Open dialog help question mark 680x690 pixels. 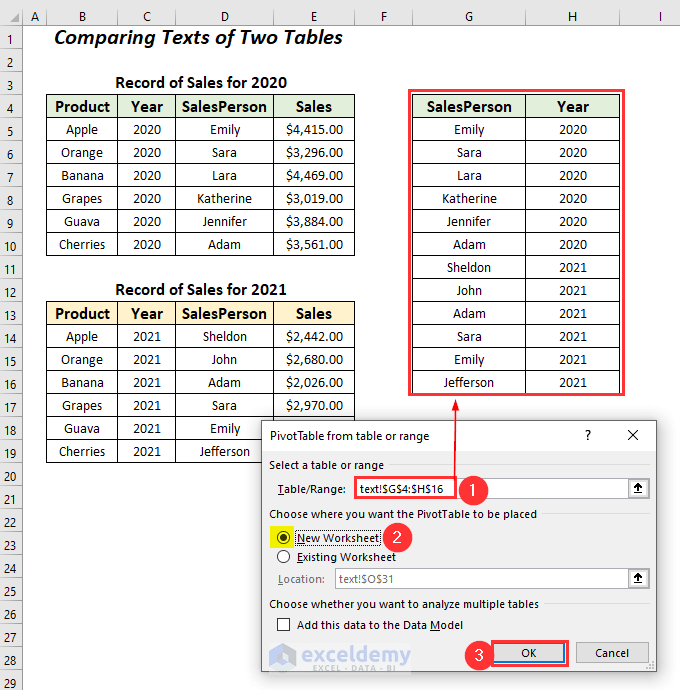pyautogui.click(x=588, y=436)
